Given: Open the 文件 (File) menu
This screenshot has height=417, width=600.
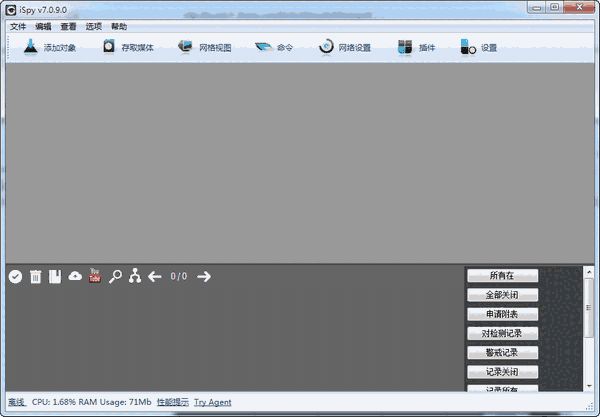Looking at the screenshot, I should pos(18,26).
